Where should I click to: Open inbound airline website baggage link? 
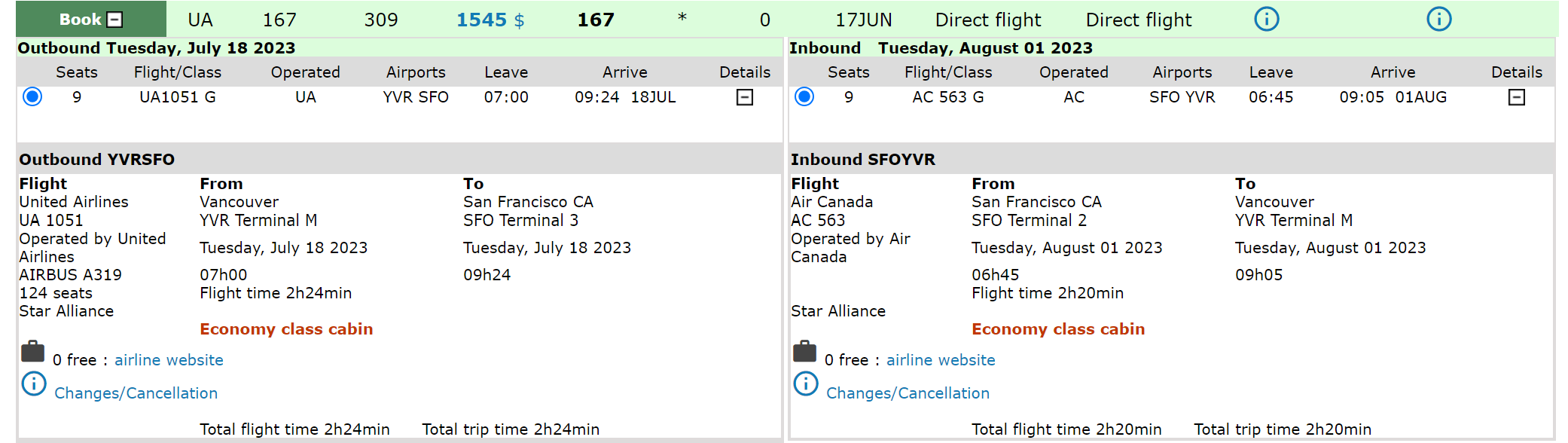coord(941,360)
